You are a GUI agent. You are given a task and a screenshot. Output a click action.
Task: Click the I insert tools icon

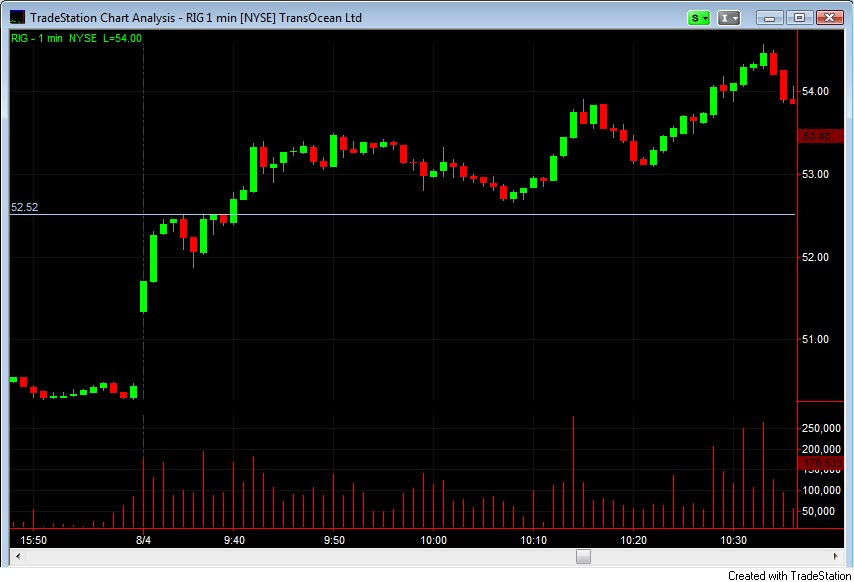click(x=726, y=17)
